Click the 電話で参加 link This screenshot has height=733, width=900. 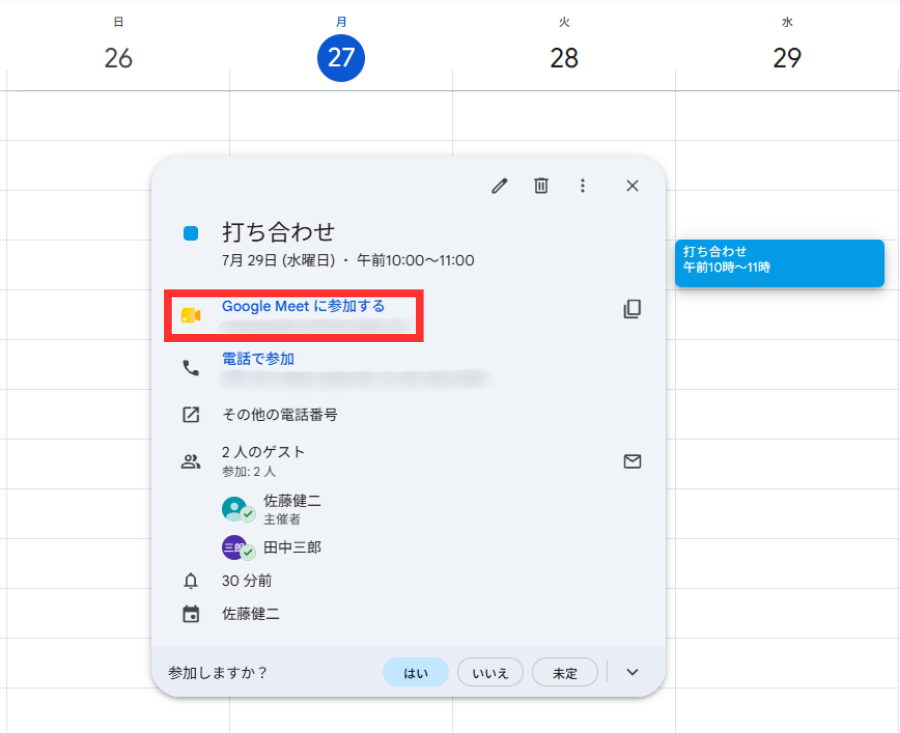[258, 359]
